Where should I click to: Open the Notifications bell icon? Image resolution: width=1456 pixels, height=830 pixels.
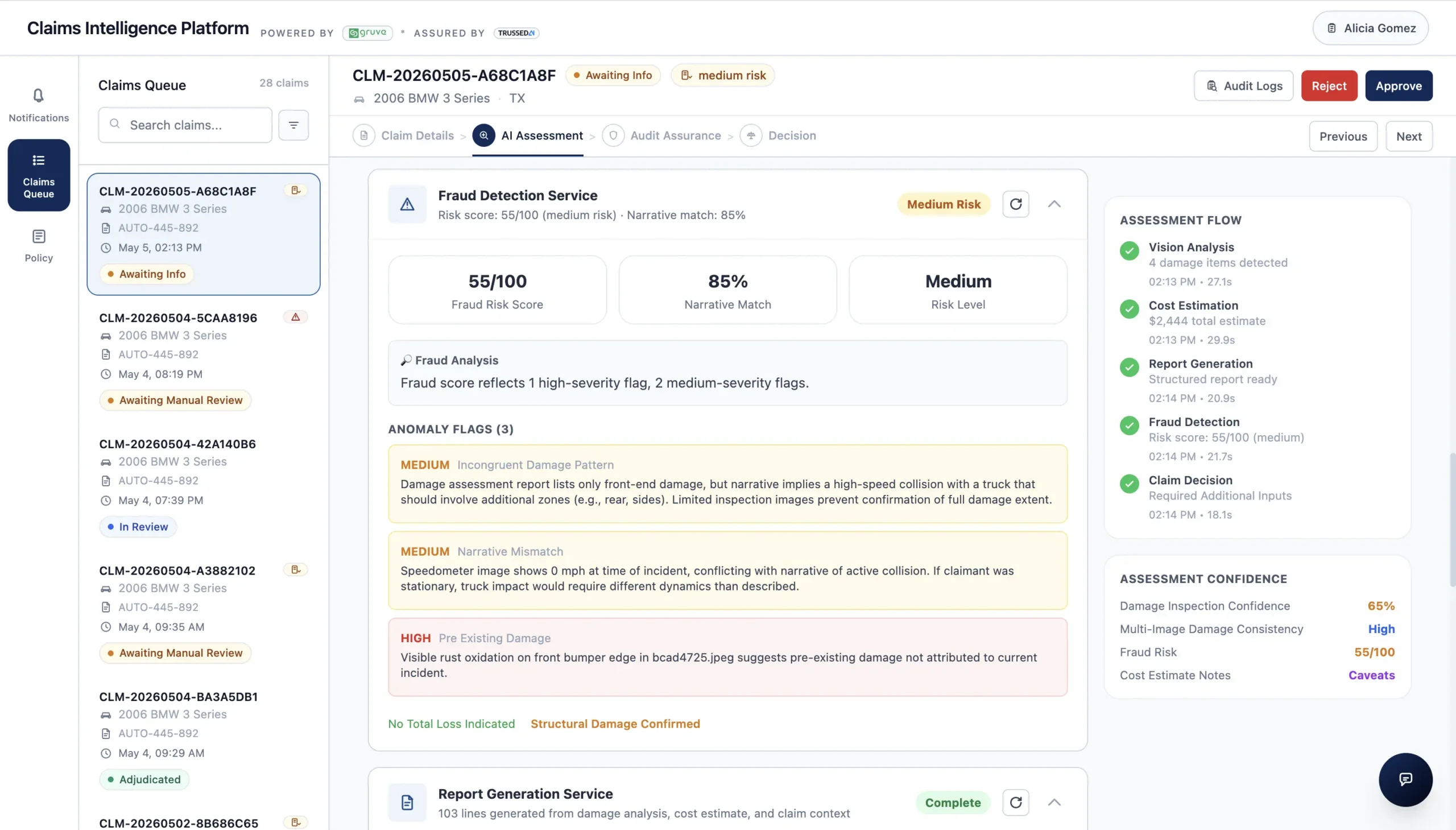pos(38,95)
